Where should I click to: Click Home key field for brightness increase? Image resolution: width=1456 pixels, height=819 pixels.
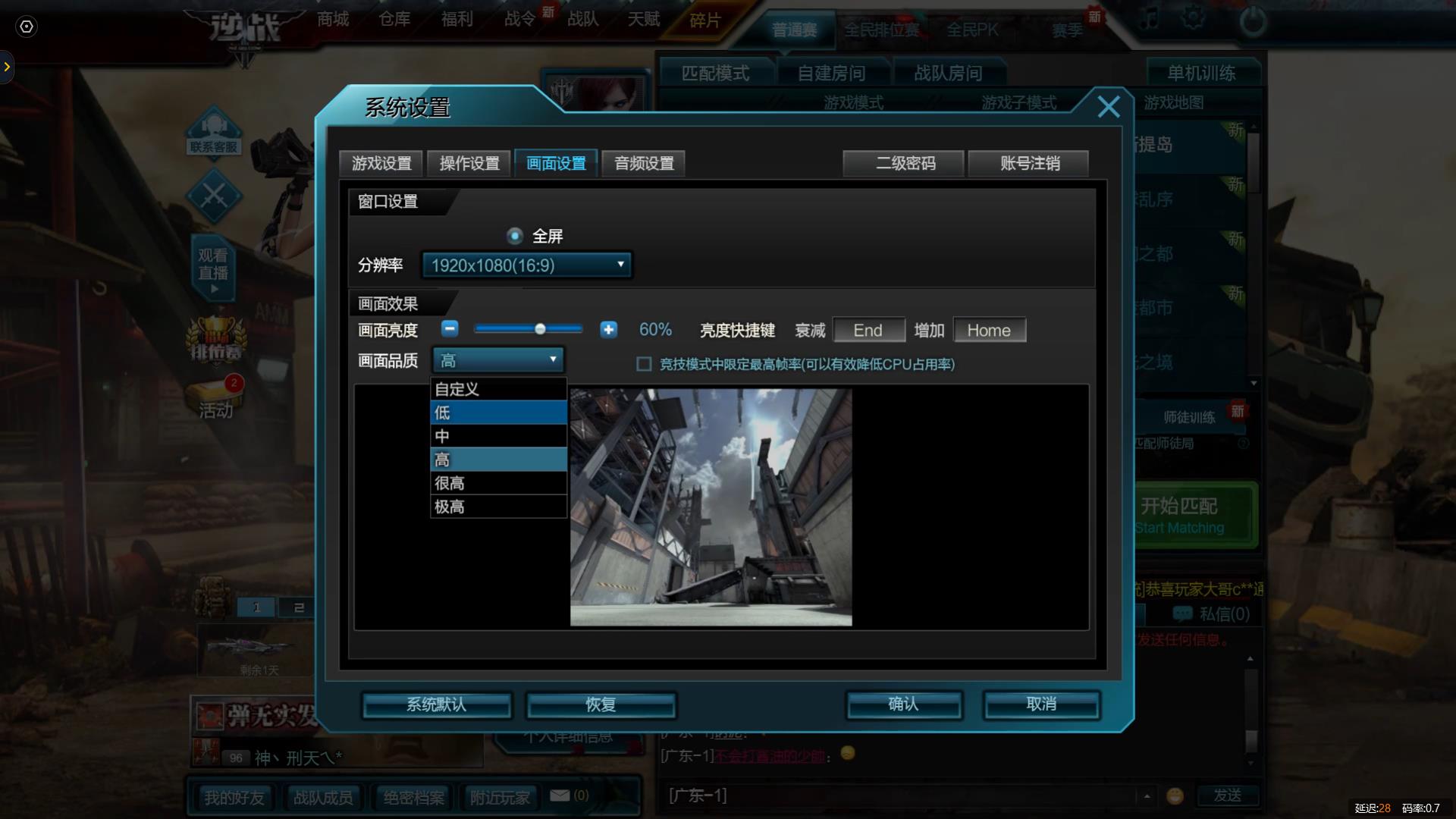click(990, 330)
